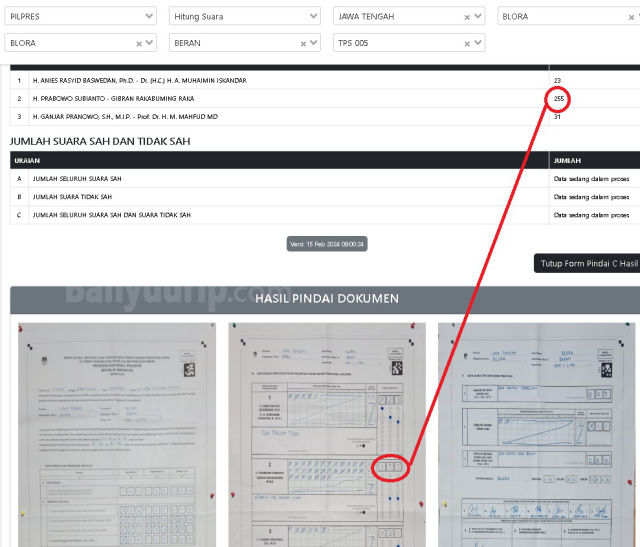Image resolution: width=640 pixels, height=547 pixels.
Task: Clear the BERAN village selection
Action: coord(303,44)
